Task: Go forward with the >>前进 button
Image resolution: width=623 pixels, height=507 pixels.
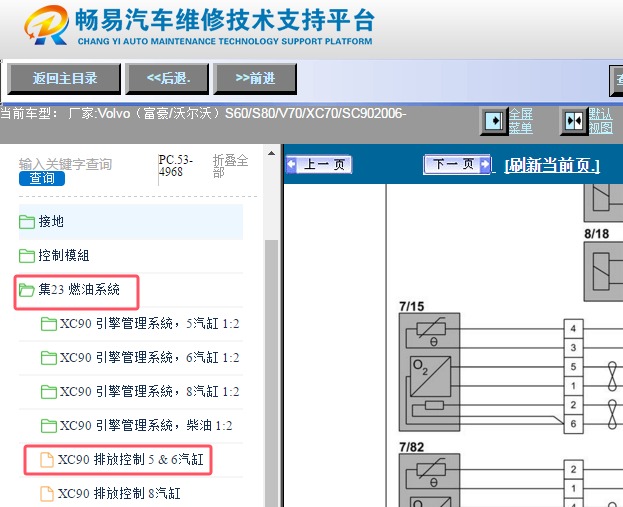Action: point(255,79)
